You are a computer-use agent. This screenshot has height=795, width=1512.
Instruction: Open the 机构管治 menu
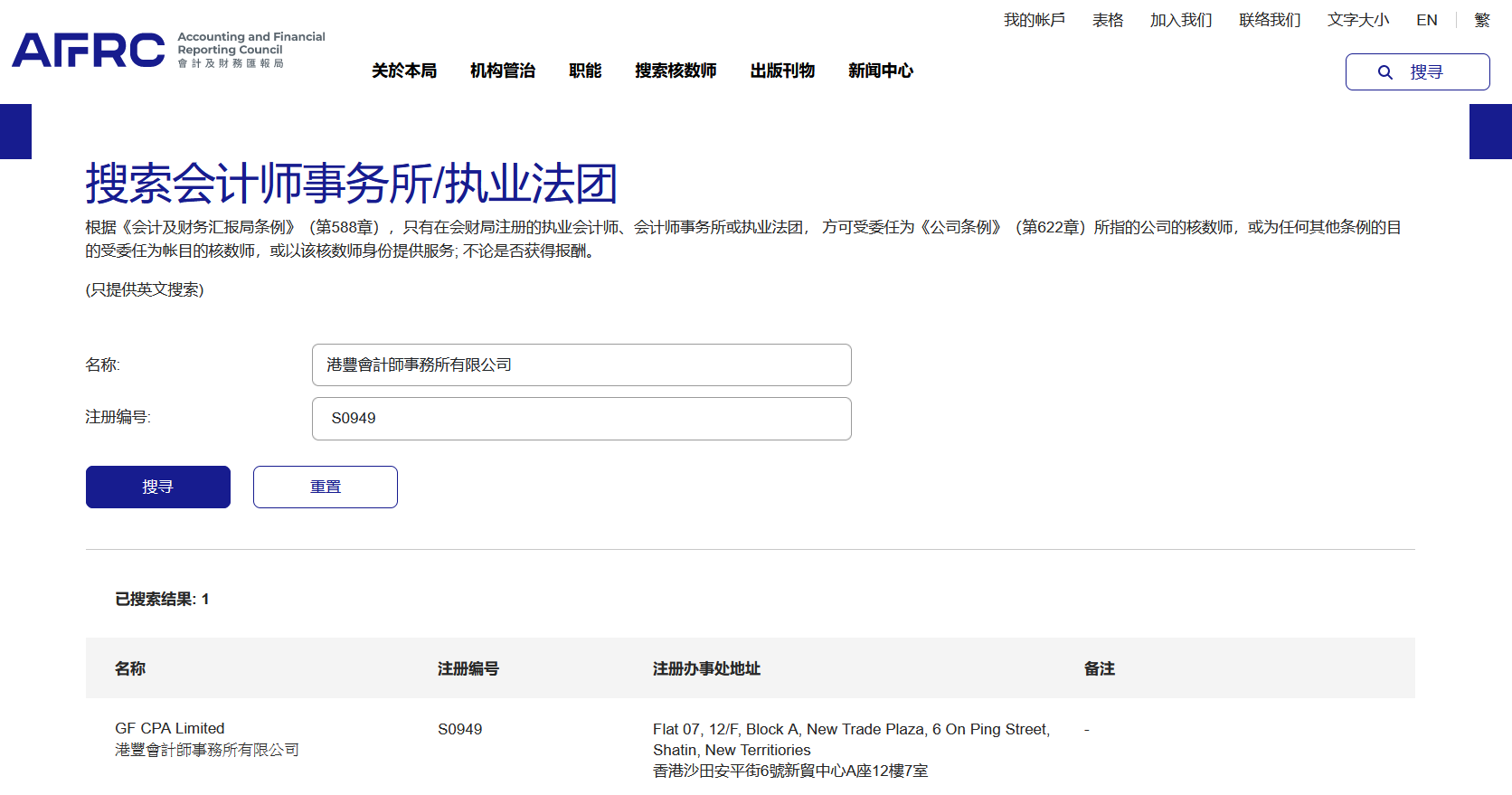coord(503,71)
